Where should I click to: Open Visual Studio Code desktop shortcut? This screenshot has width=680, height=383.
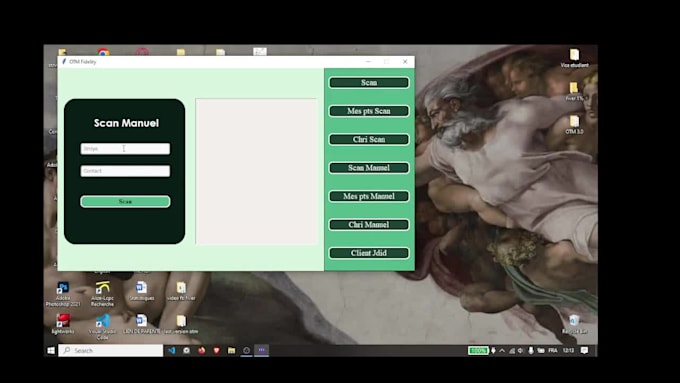coord(102,327)
